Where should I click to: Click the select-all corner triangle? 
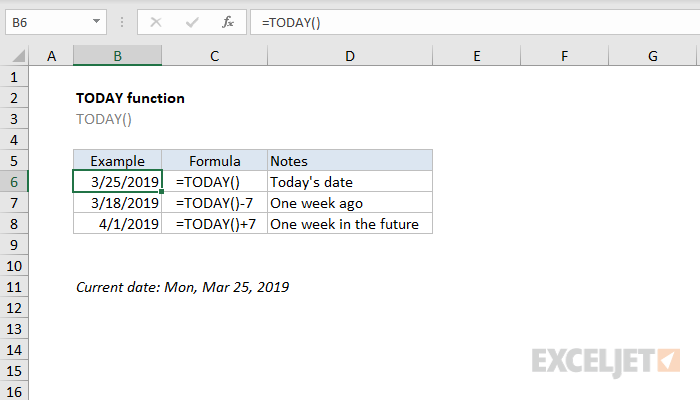[16, 56]
